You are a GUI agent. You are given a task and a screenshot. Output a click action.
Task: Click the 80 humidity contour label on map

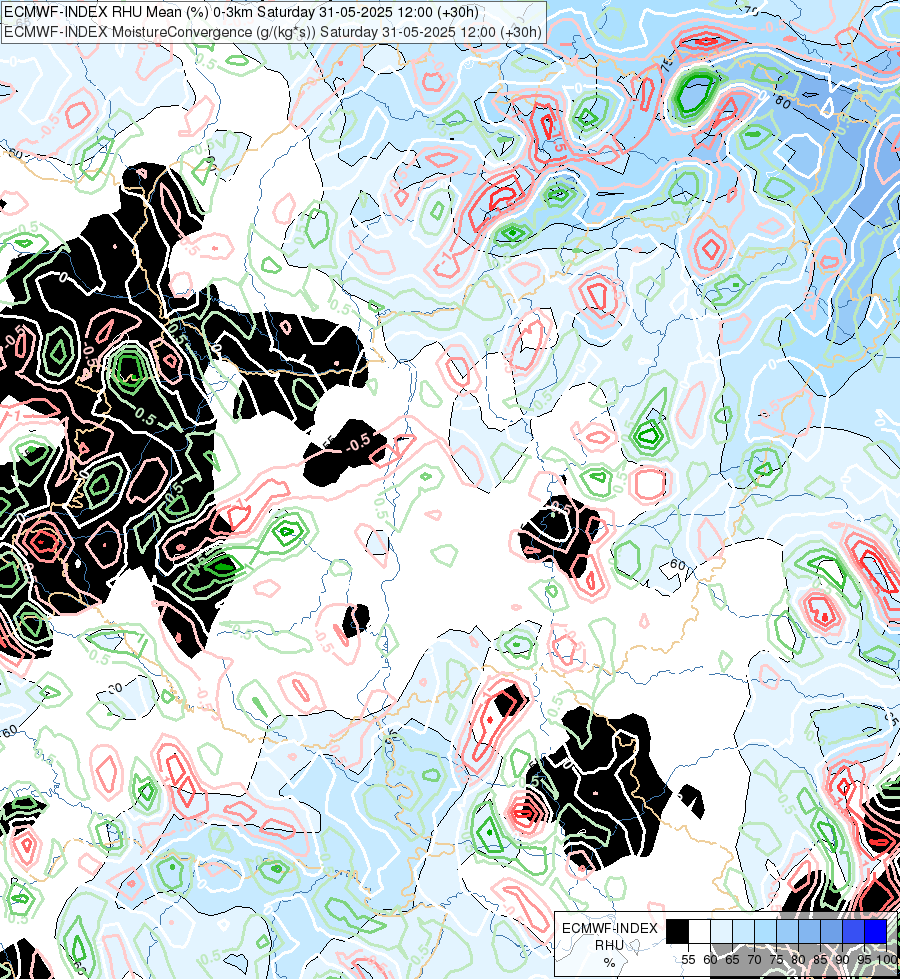(x=782, y=102)
